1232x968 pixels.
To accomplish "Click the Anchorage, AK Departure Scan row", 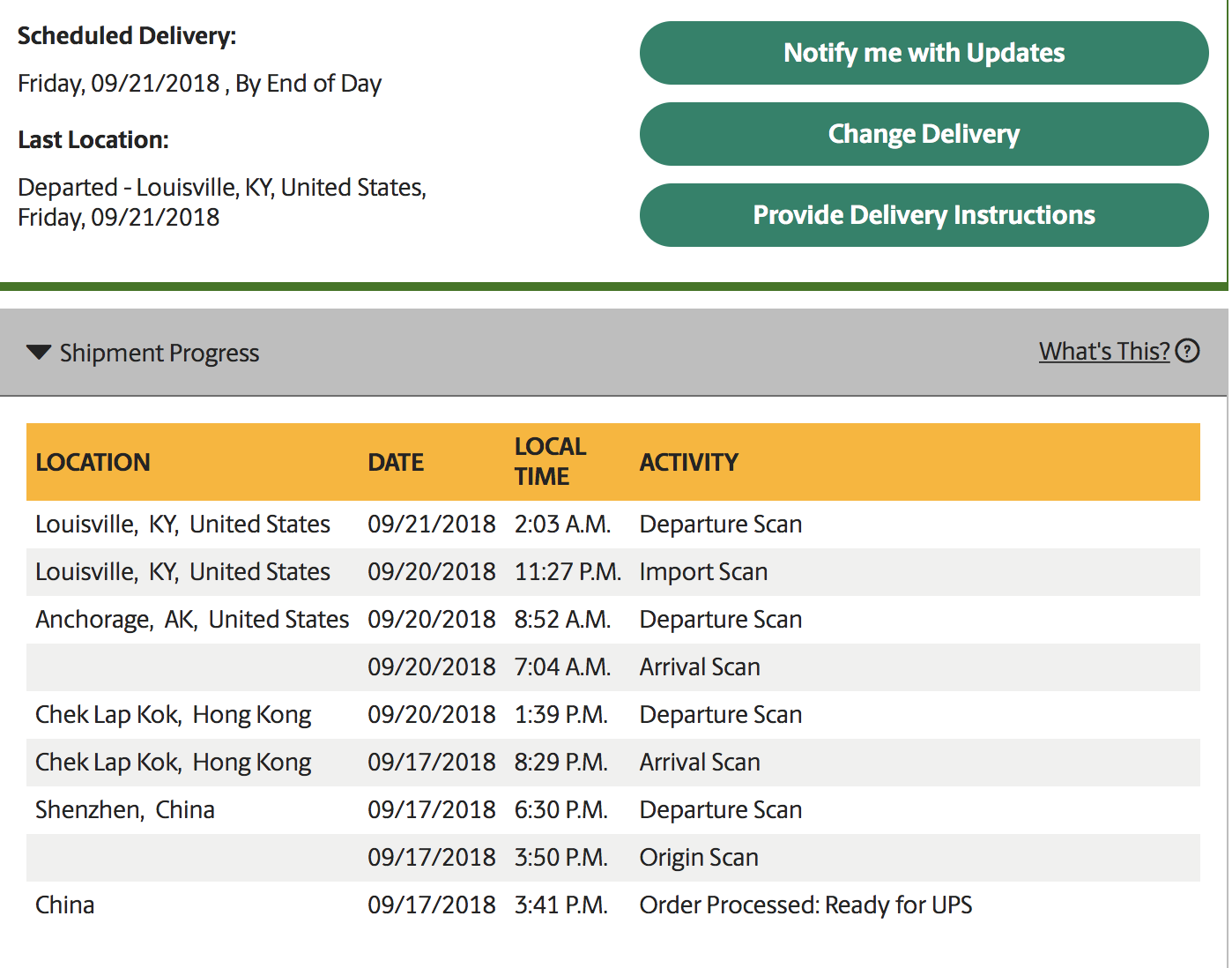I will coord(613,620).
